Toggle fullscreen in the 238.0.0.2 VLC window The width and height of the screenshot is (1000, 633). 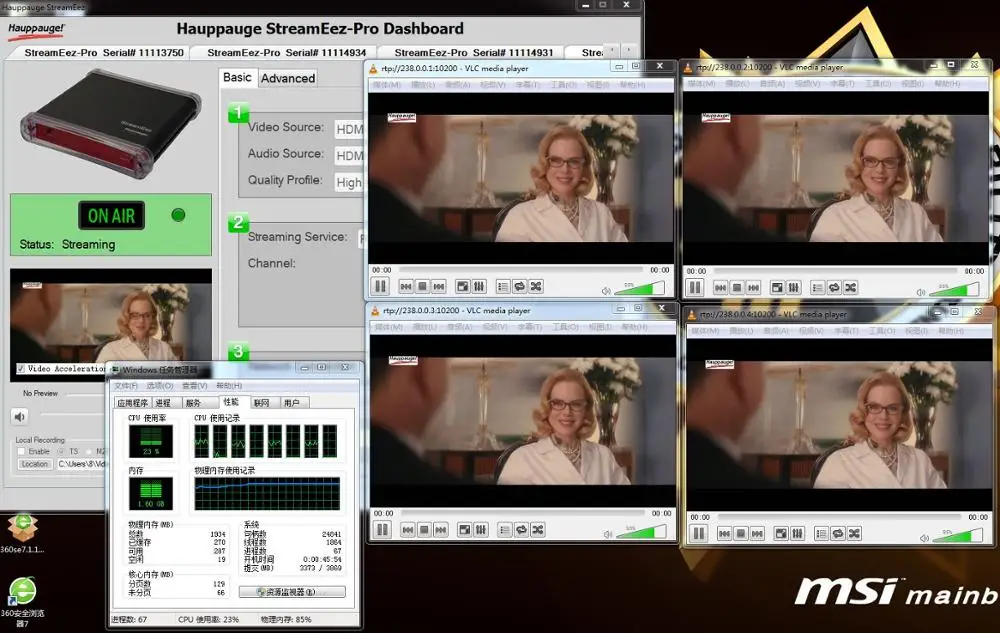click(777, 288)
